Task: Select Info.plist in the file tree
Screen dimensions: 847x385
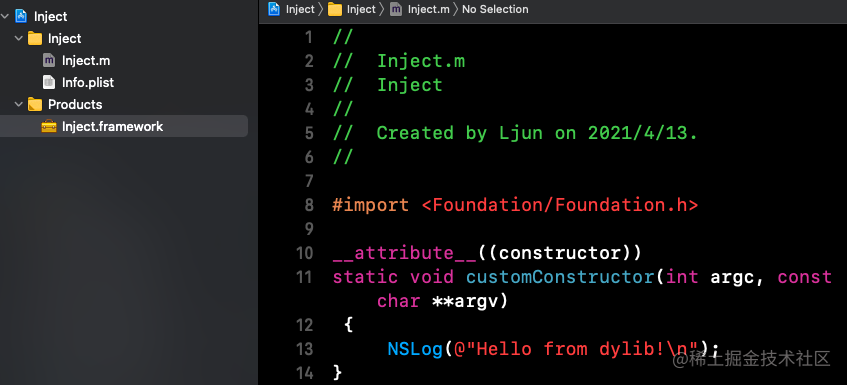Action: [x=88, y=83]
